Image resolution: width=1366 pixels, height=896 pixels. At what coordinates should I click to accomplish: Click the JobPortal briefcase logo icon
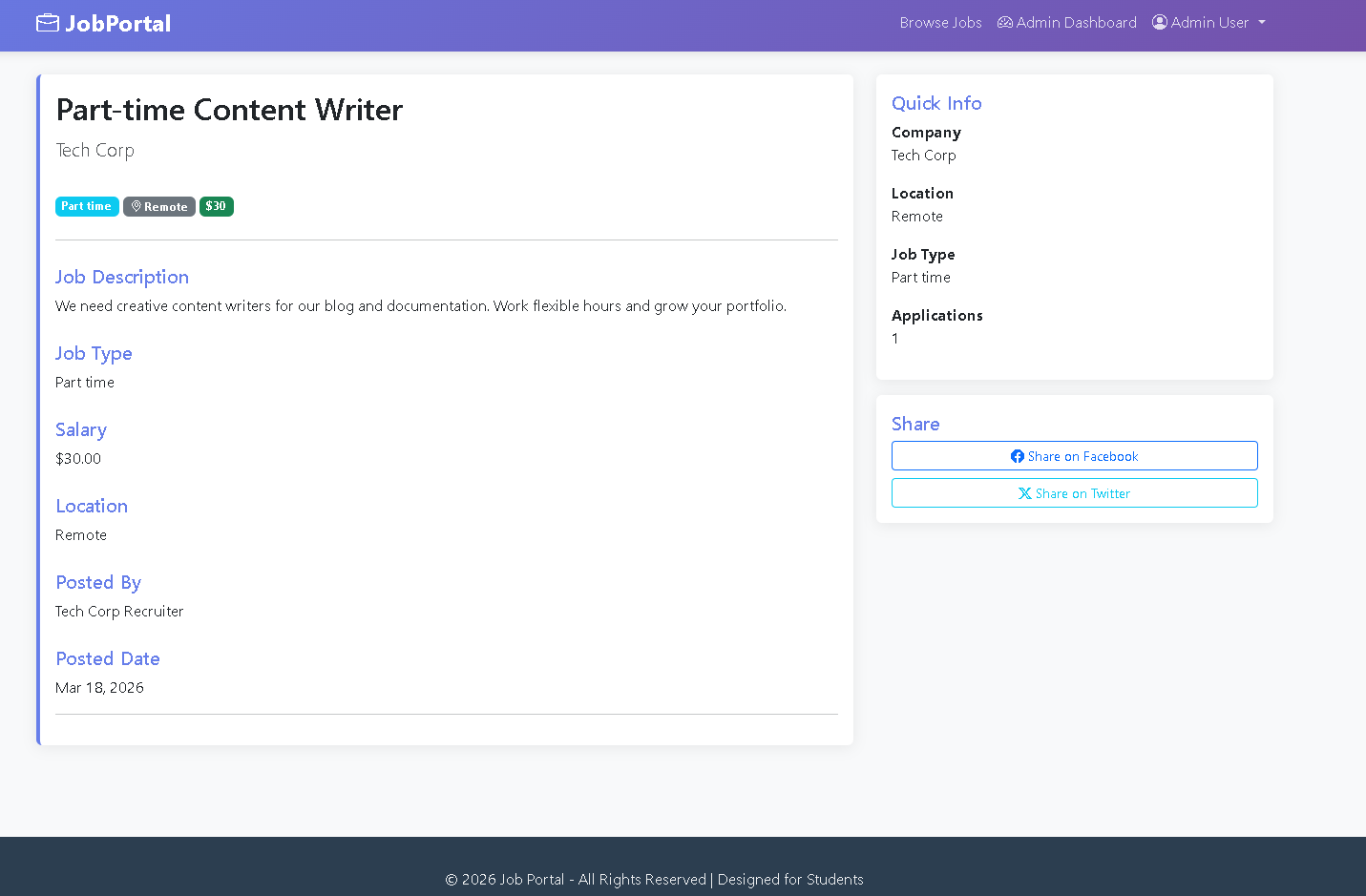pos(48,23)
